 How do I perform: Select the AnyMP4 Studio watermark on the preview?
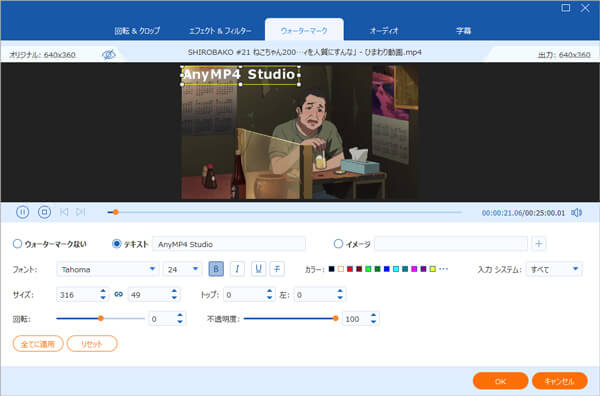pos(240,75)
